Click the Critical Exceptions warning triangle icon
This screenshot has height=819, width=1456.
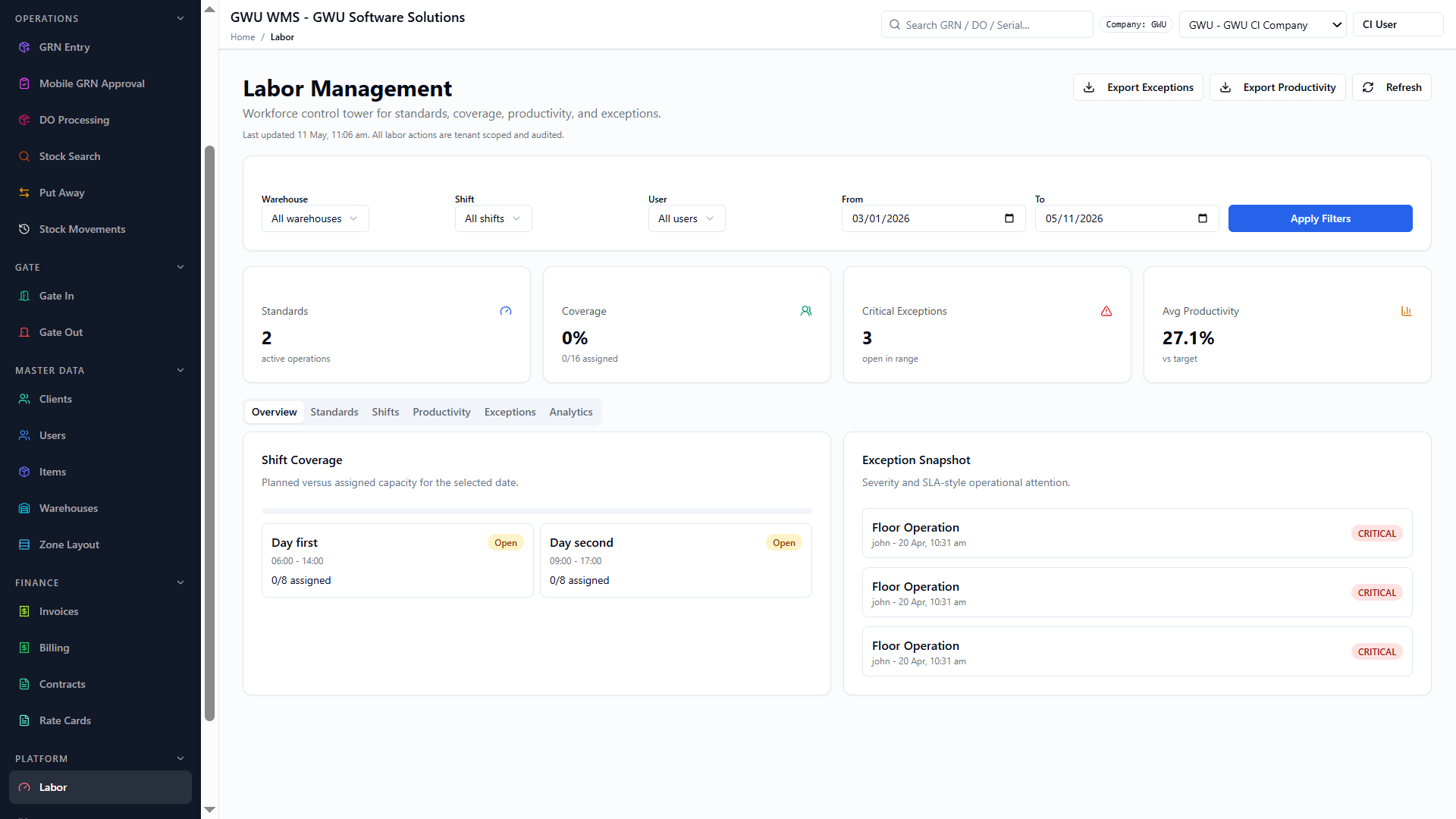coord(1106,311)
